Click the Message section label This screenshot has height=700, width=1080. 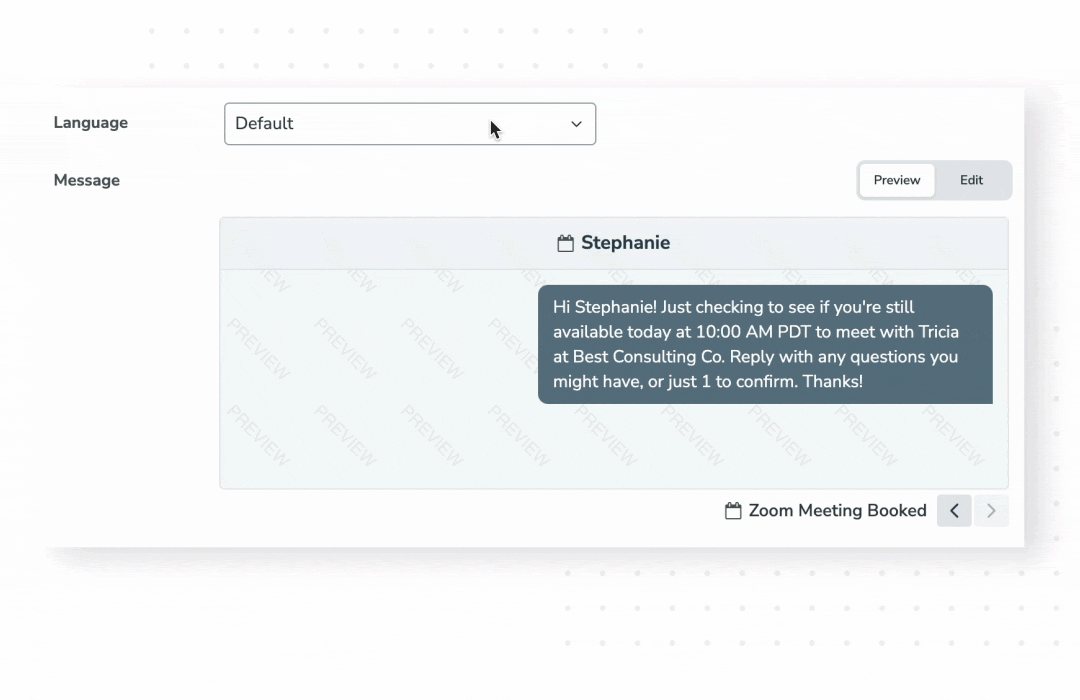[86, 180]
